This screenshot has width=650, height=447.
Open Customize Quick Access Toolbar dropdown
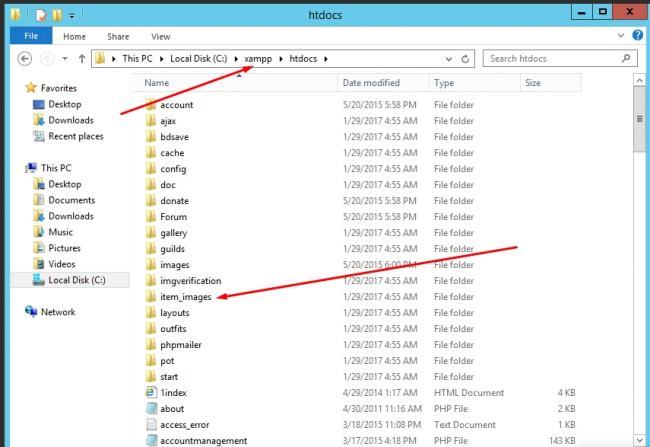tap(72, 16)
